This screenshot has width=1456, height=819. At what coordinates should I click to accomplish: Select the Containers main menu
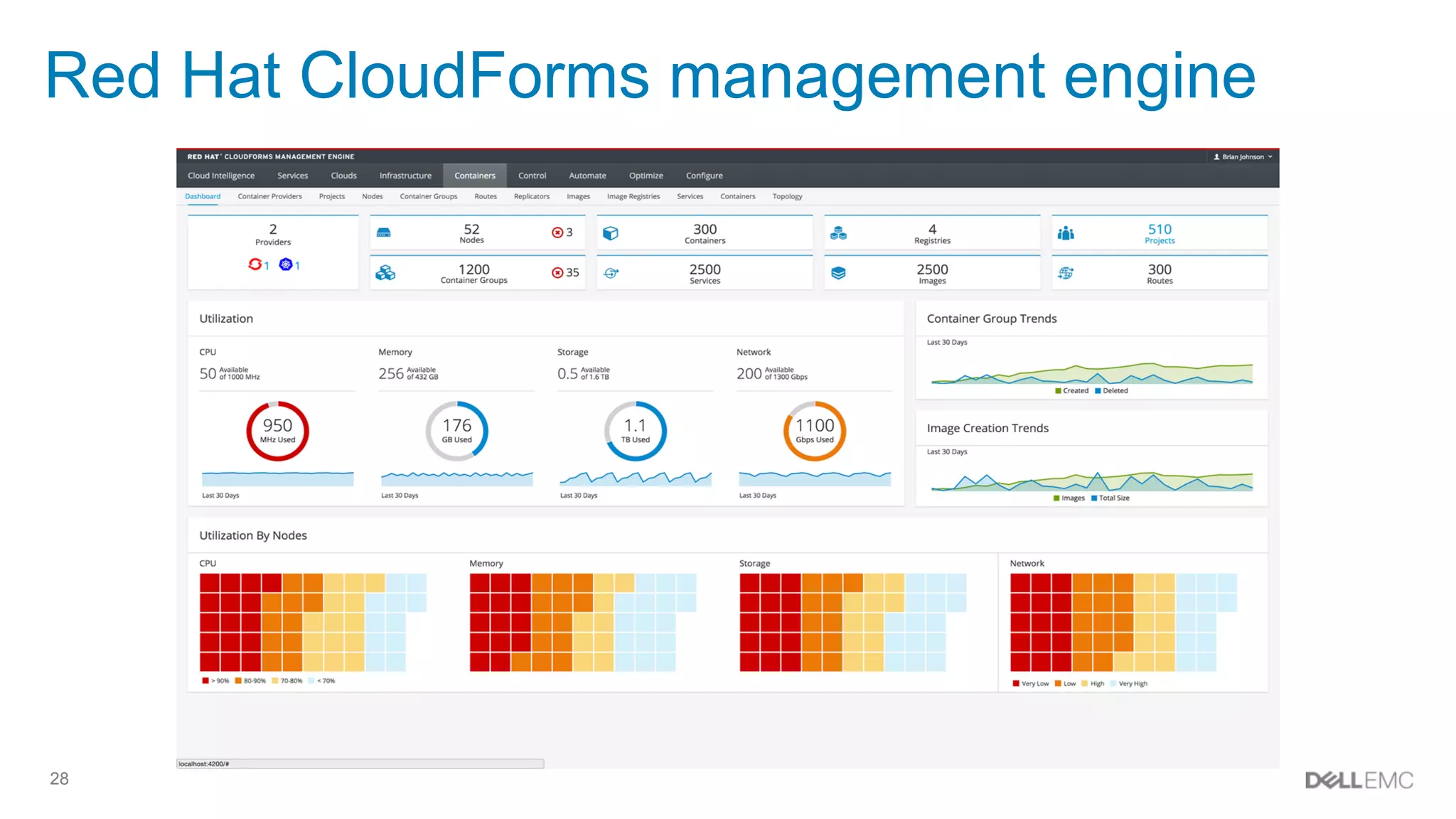[475, 176]
